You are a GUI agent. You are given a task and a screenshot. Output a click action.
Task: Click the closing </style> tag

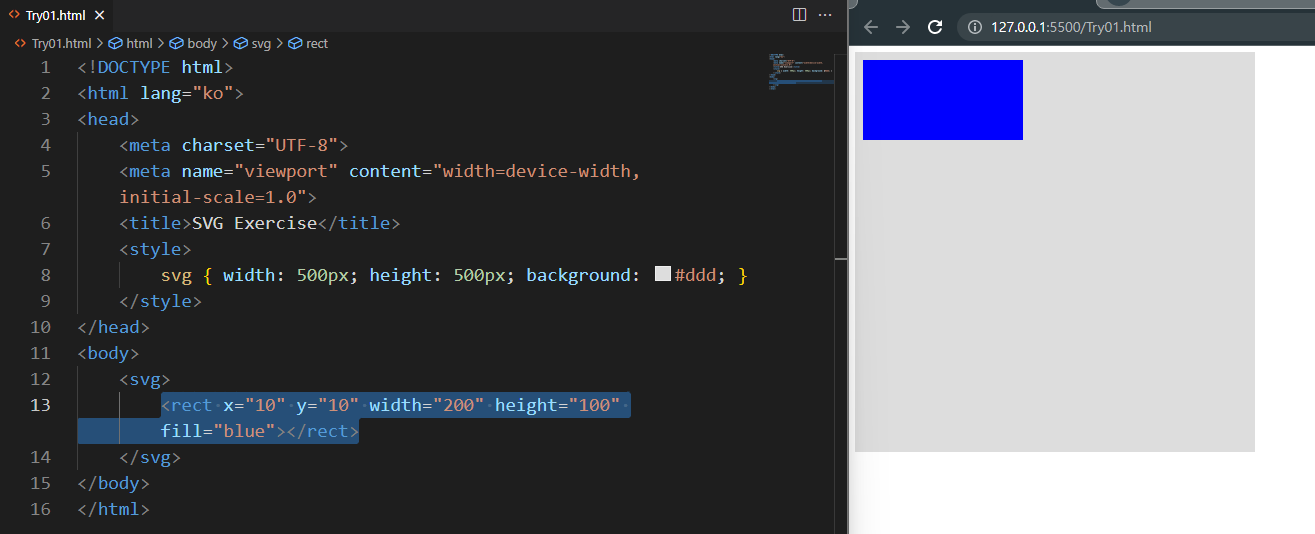[161, 301]
